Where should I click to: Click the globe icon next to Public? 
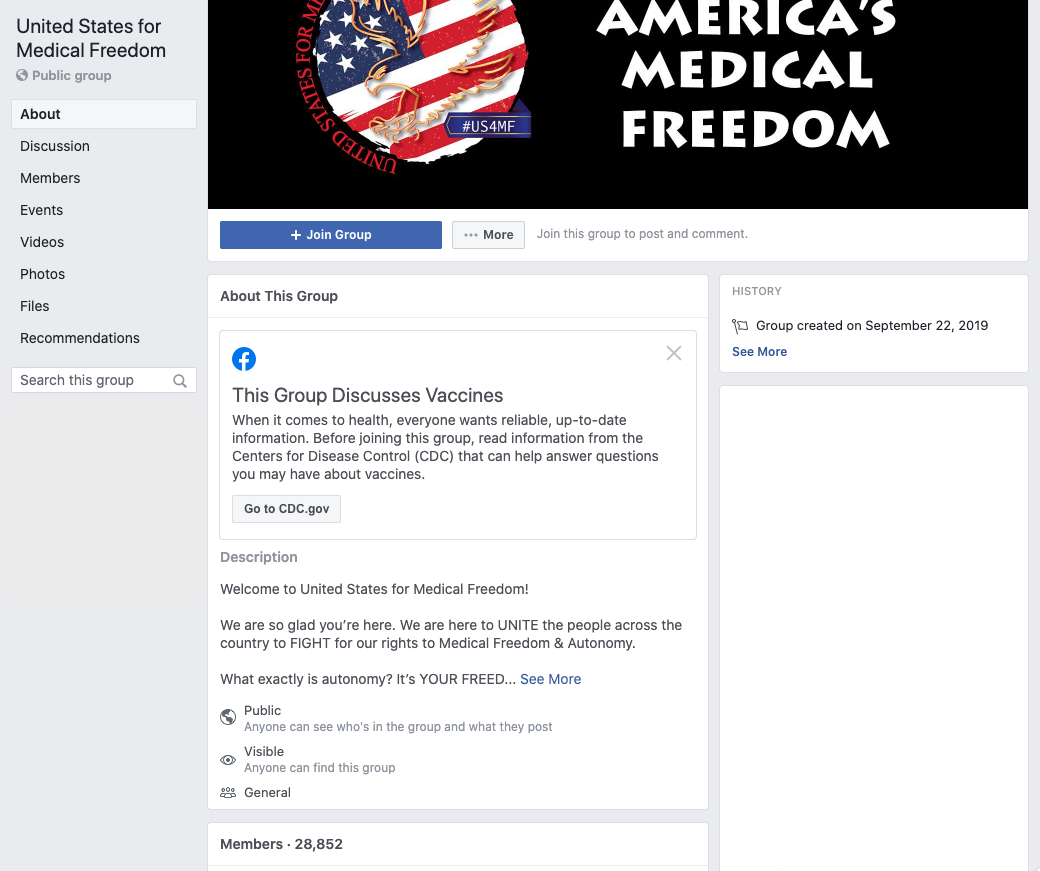(x=228, y=717)
